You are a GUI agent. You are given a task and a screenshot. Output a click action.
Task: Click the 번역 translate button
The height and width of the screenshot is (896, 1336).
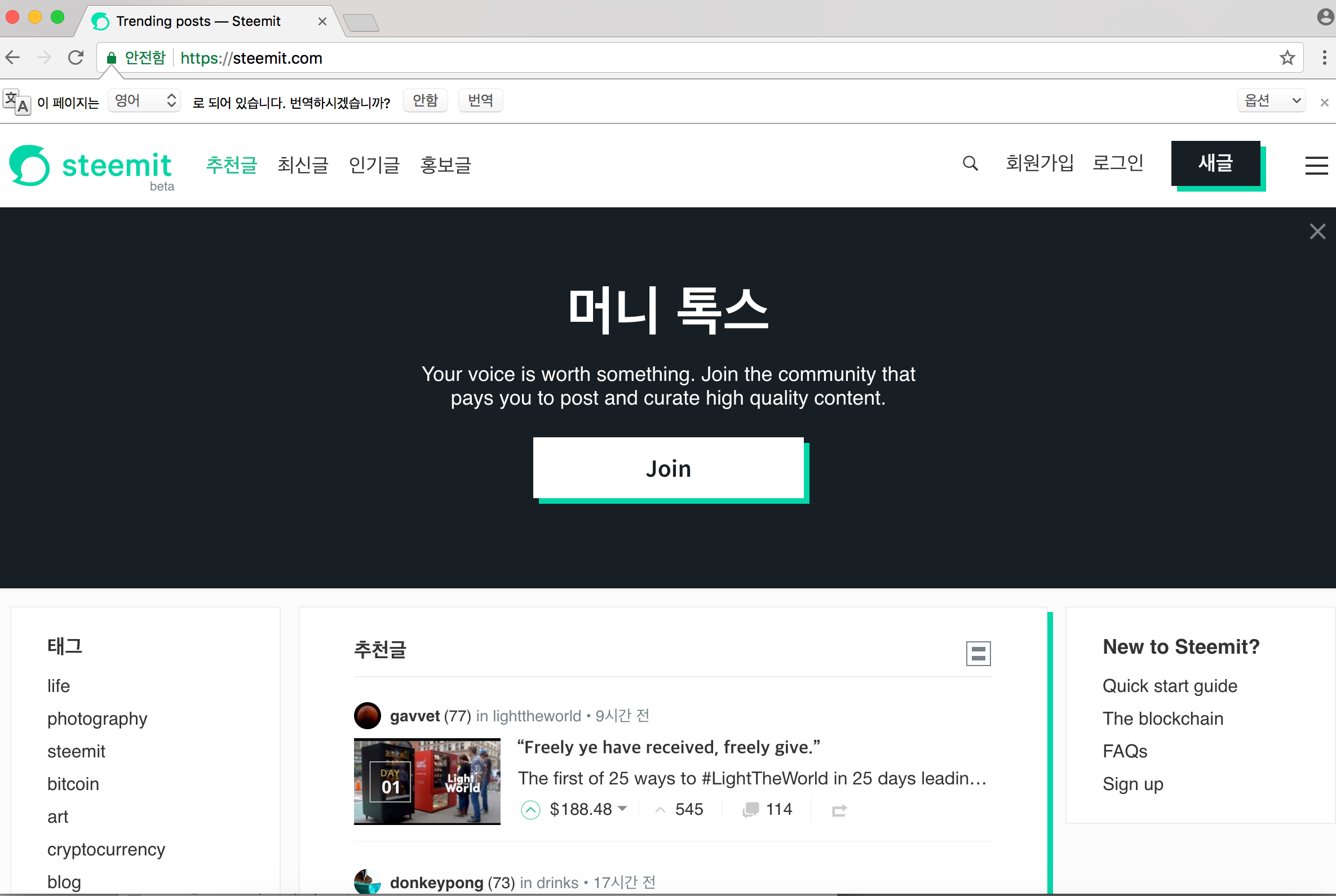pyautogui.click(x=480, y=100)
